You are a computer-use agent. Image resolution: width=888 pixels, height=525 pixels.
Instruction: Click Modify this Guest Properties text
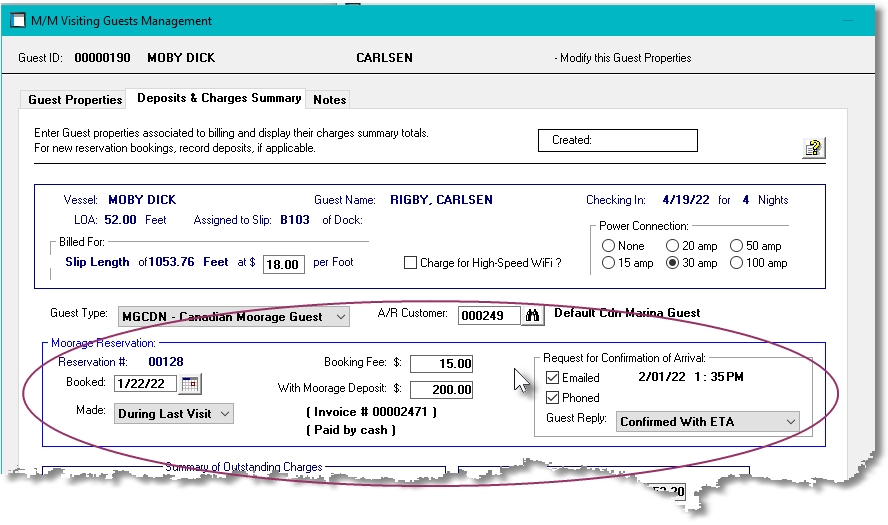[x=625, y=58]
